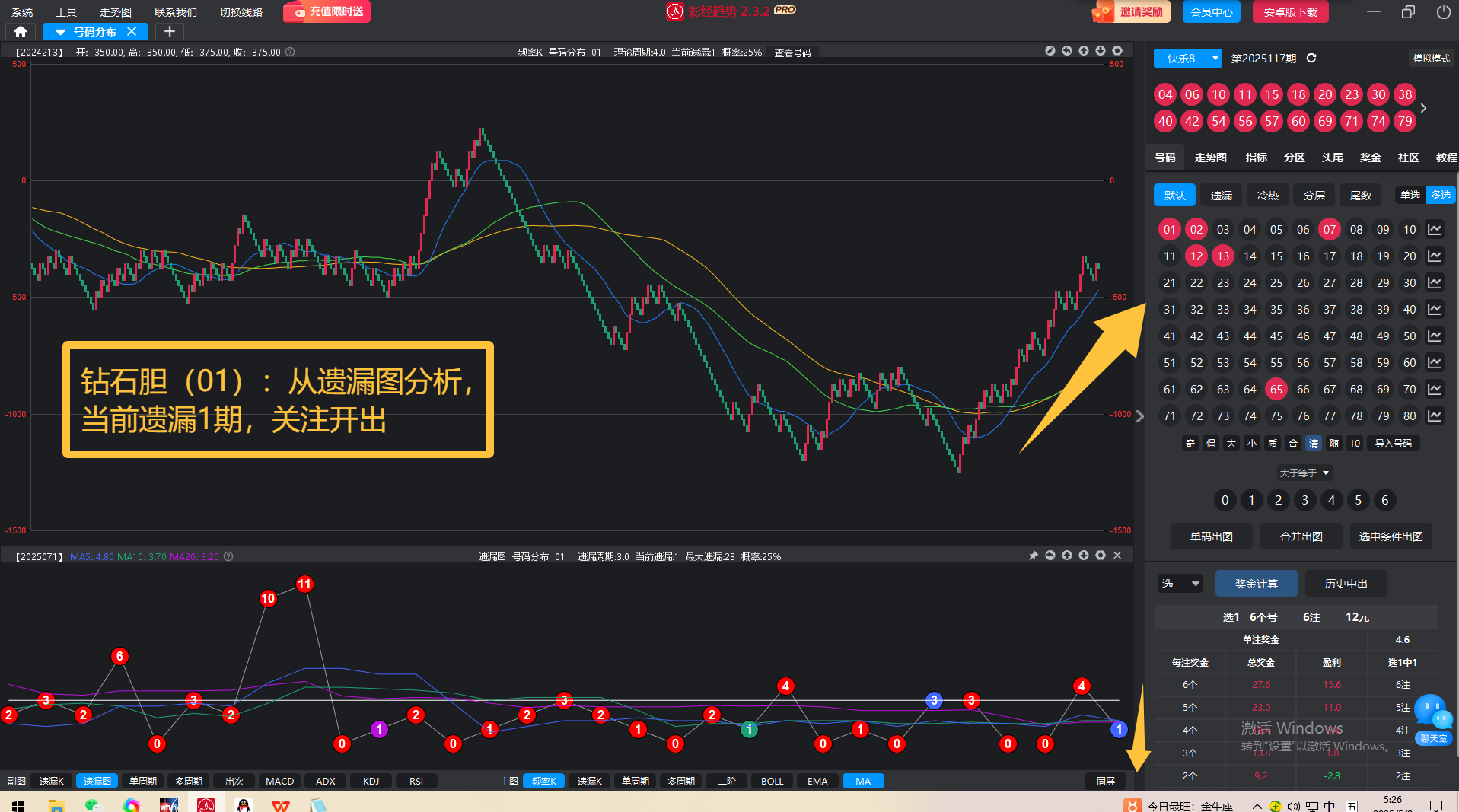Open trend chart icon for row 41-50
The image size is (1459, 812).
[x=1435, y=336]
